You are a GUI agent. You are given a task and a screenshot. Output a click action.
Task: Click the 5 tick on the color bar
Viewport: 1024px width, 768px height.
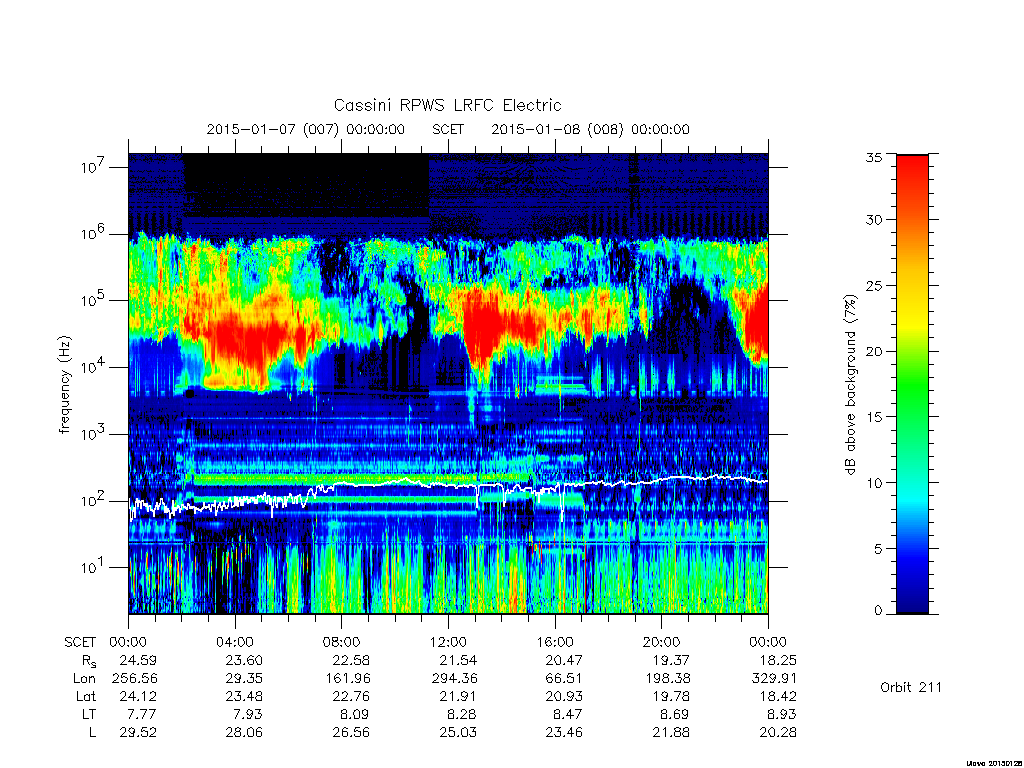pyautogui.click(x=878, y=549)
